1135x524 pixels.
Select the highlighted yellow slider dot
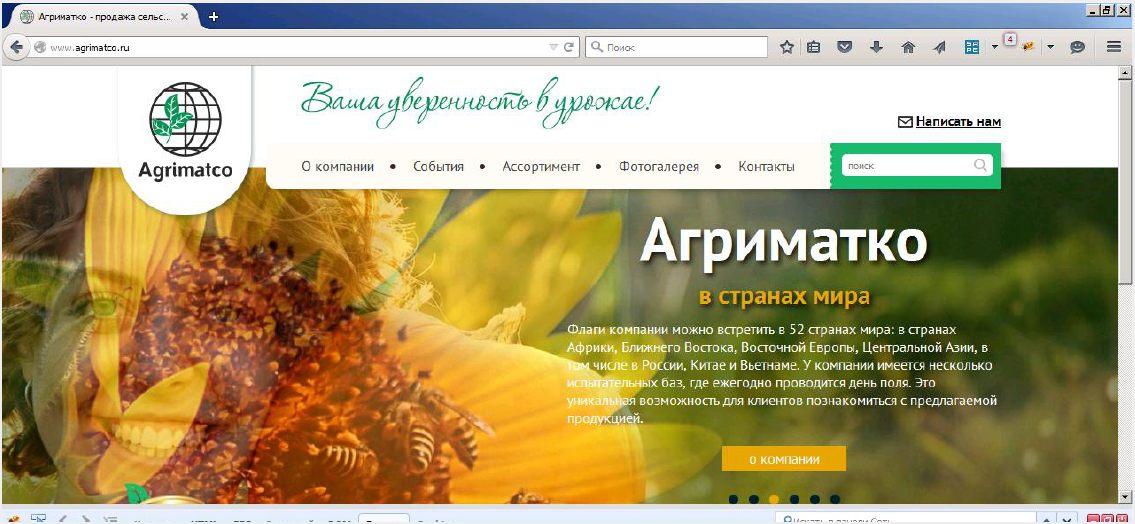(x=773, y=499)
